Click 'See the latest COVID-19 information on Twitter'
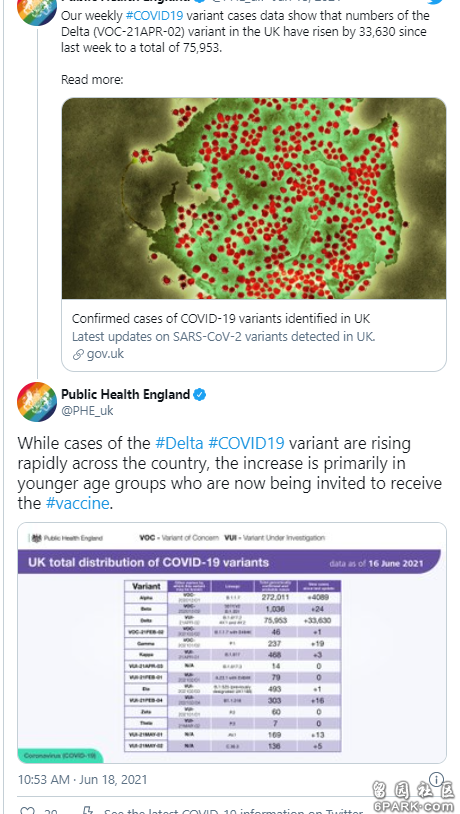 point(233,811)
